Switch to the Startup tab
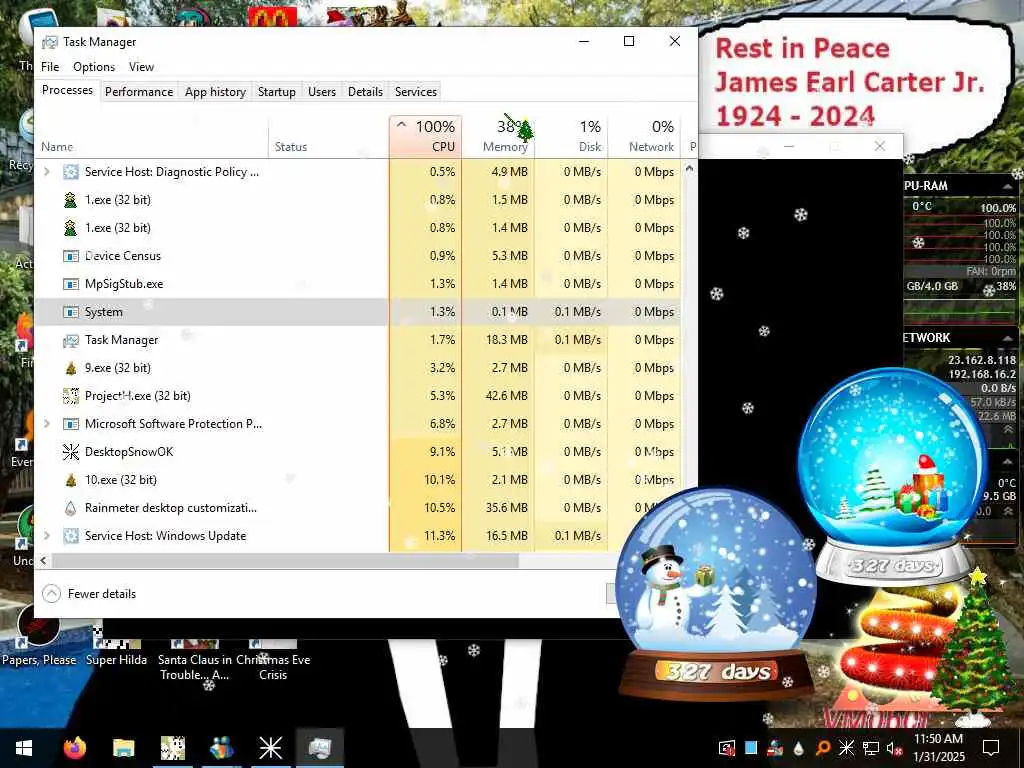Screen dimensions: 1024x768 point(277,92)
